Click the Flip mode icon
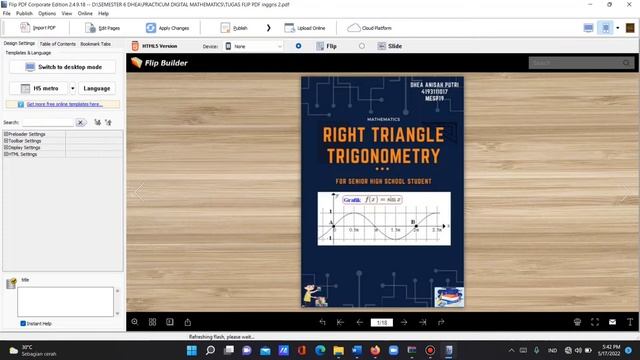This screenshot has height=360, width=640. tap(320, 46)
